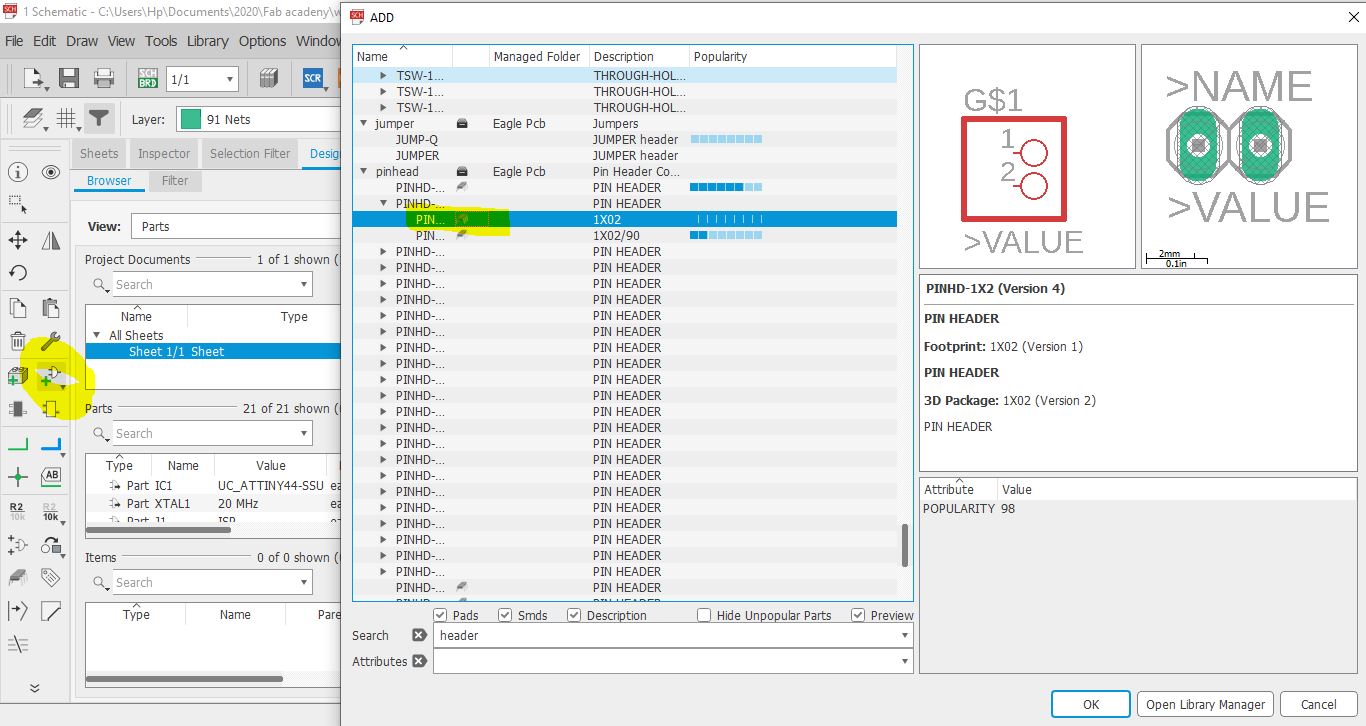The height and width of the screenshot is (726, 1366).
Task: Select the Label AB tool
Action: (51, 476)
